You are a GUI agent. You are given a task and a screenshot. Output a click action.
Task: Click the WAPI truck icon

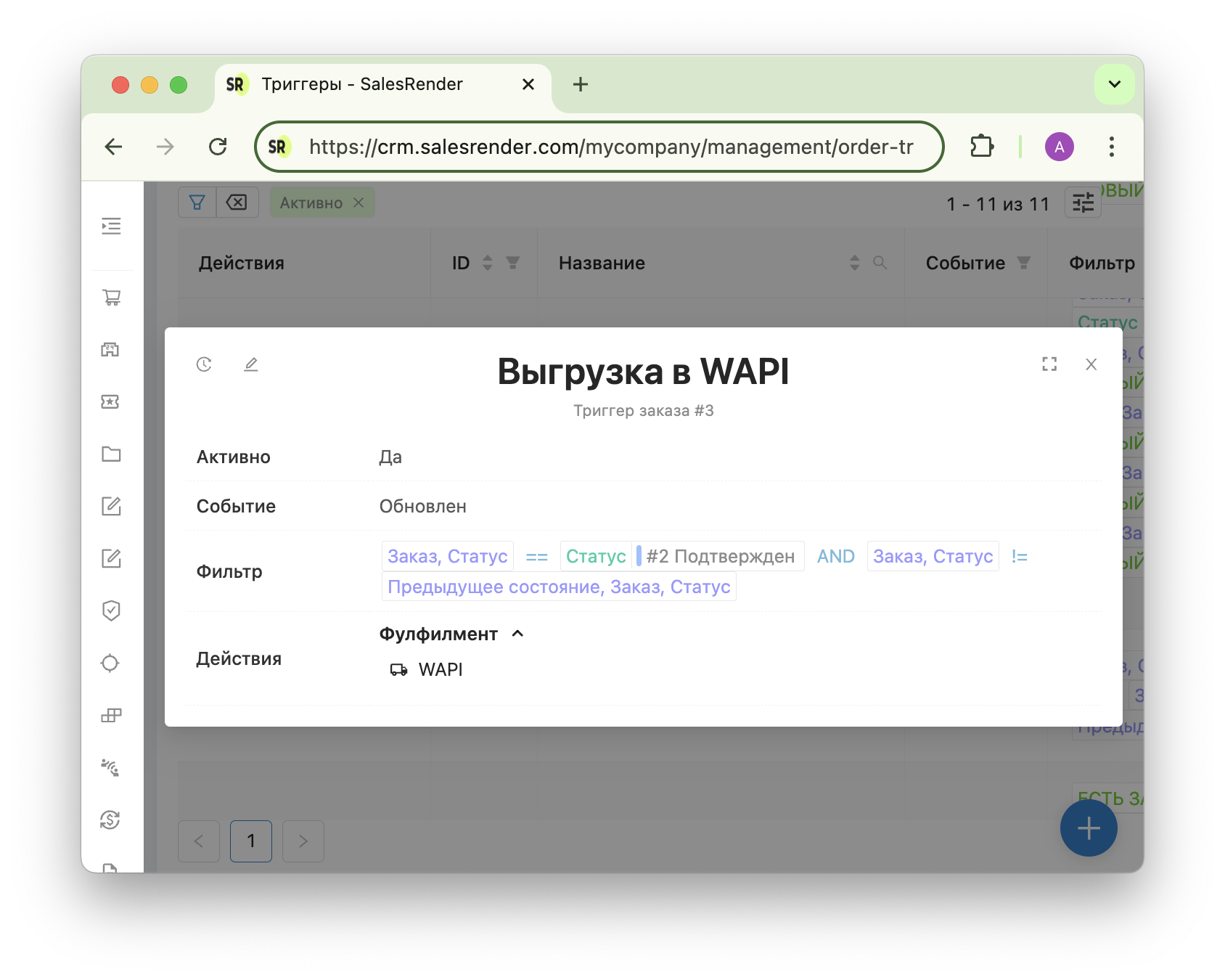[x=398, y=669]
